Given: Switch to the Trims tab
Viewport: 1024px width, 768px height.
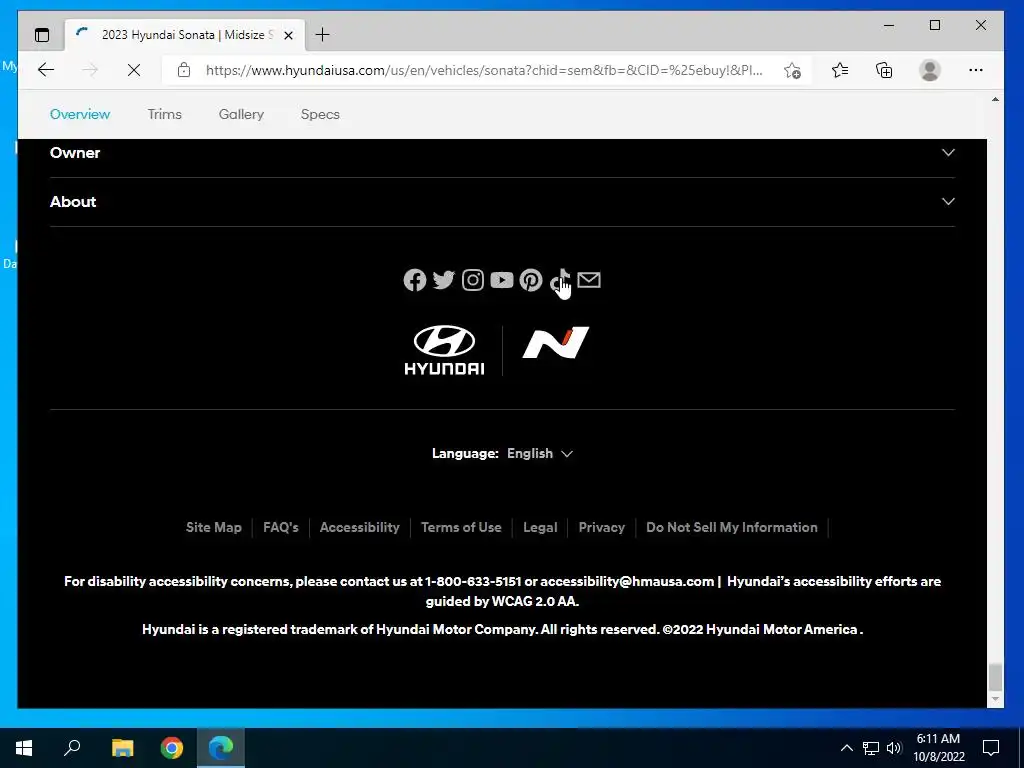Looking at the screenshot, I should click(165, 114).
